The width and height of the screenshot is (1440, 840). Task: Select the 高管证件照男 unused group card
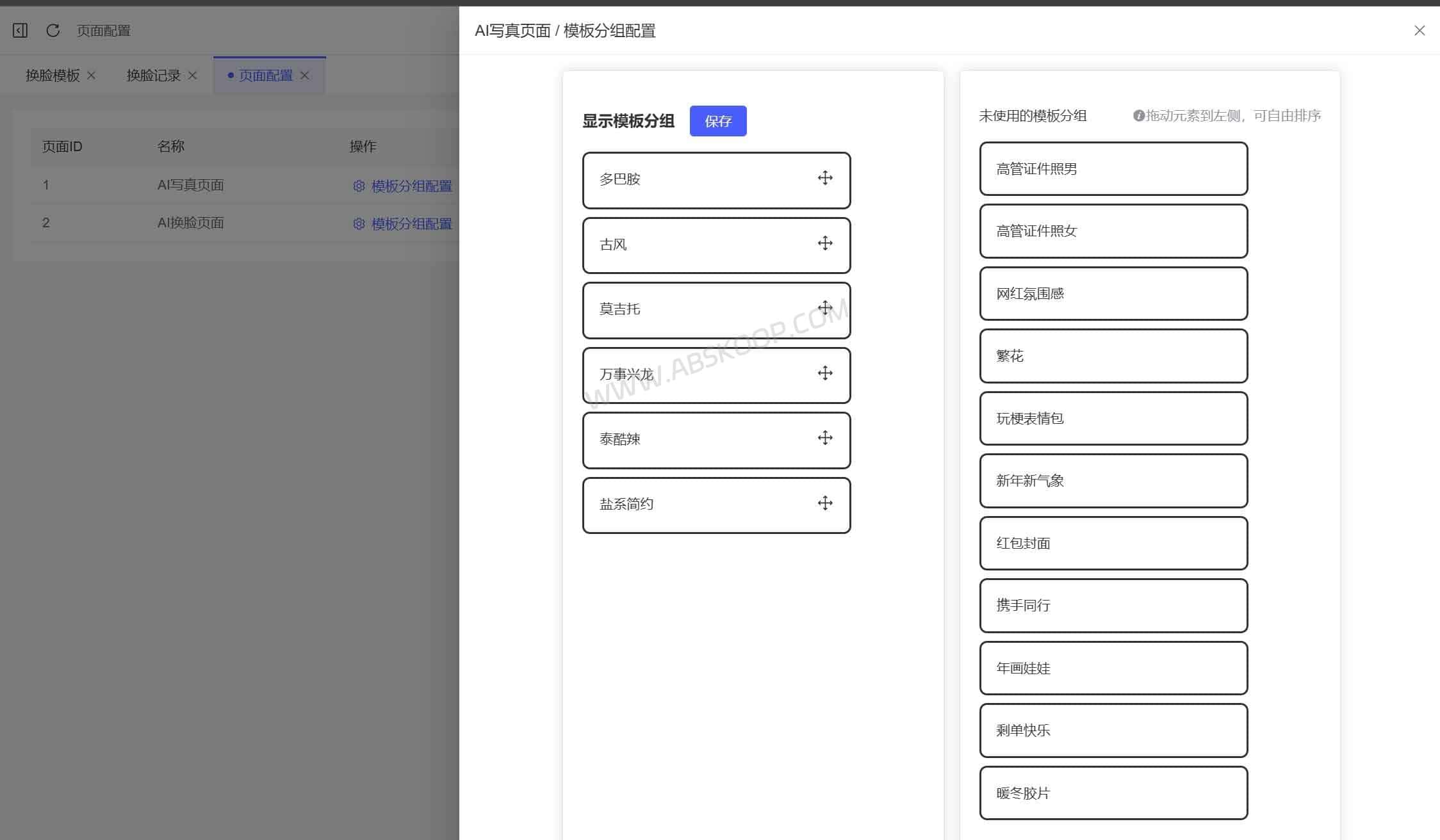[x=1113, y=169]
